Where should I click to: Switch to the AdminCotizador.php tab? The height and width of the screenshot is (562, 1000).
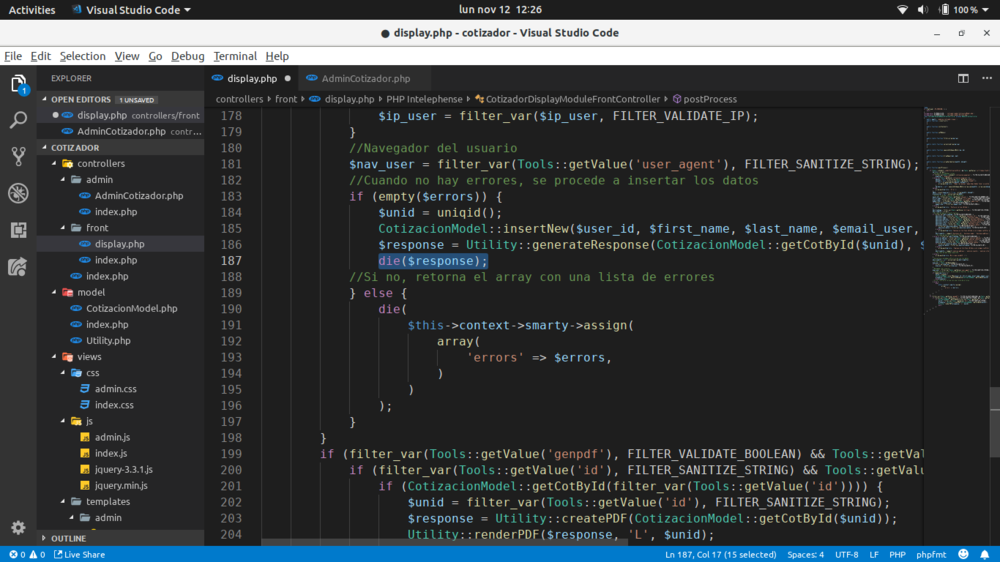365,78
